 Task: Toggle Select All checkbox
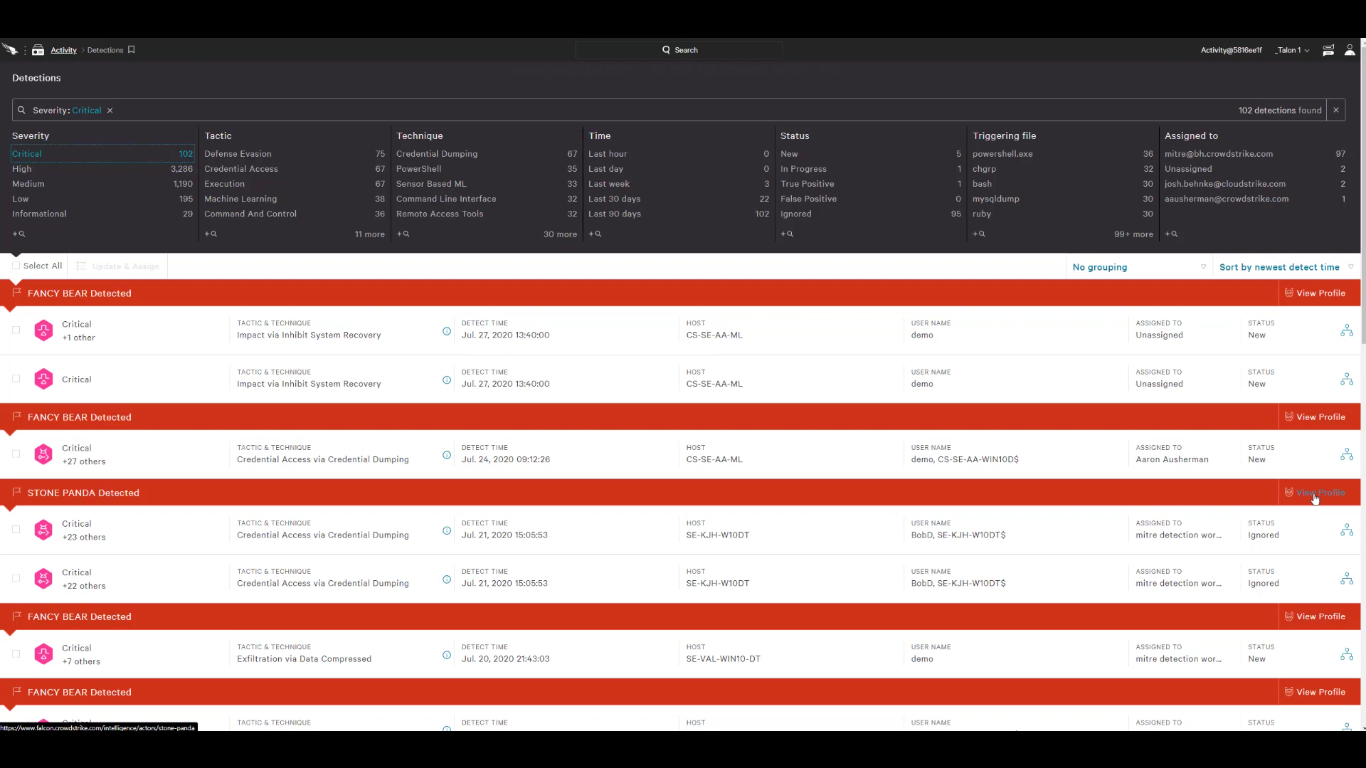tap(16, 266)
